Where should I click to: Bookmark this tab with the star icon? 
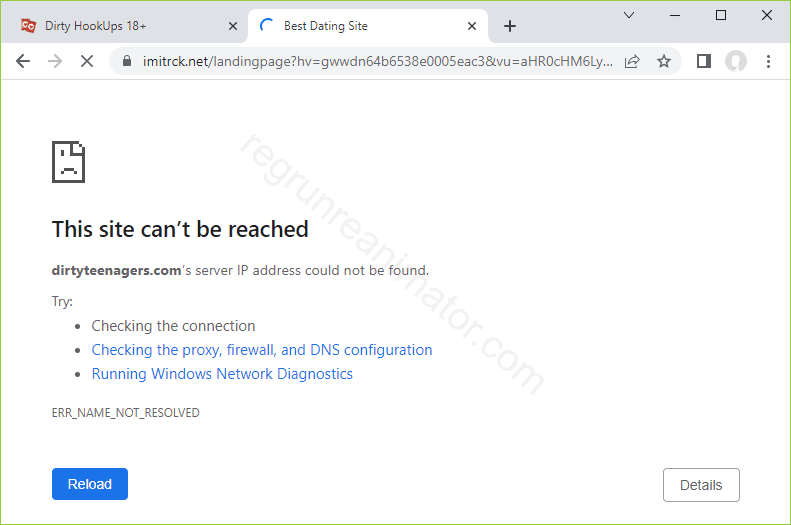pyautogui.click(x=663, y=61)
